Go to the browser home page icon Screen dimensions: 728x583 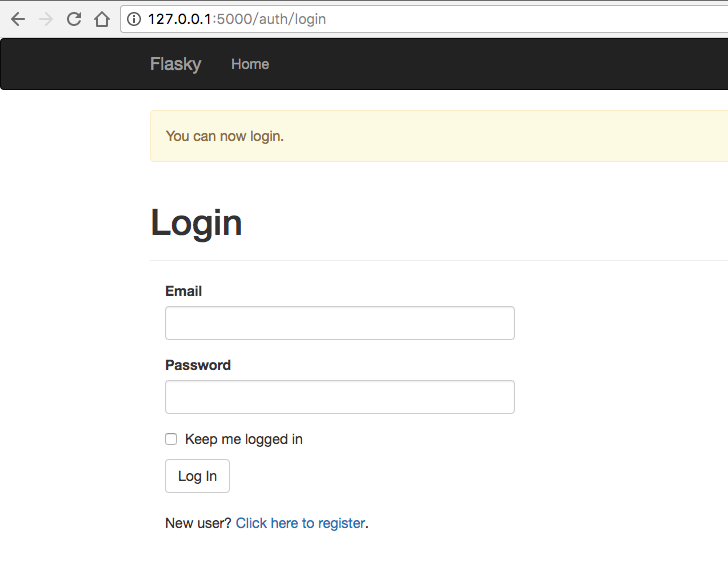[101, 19]
